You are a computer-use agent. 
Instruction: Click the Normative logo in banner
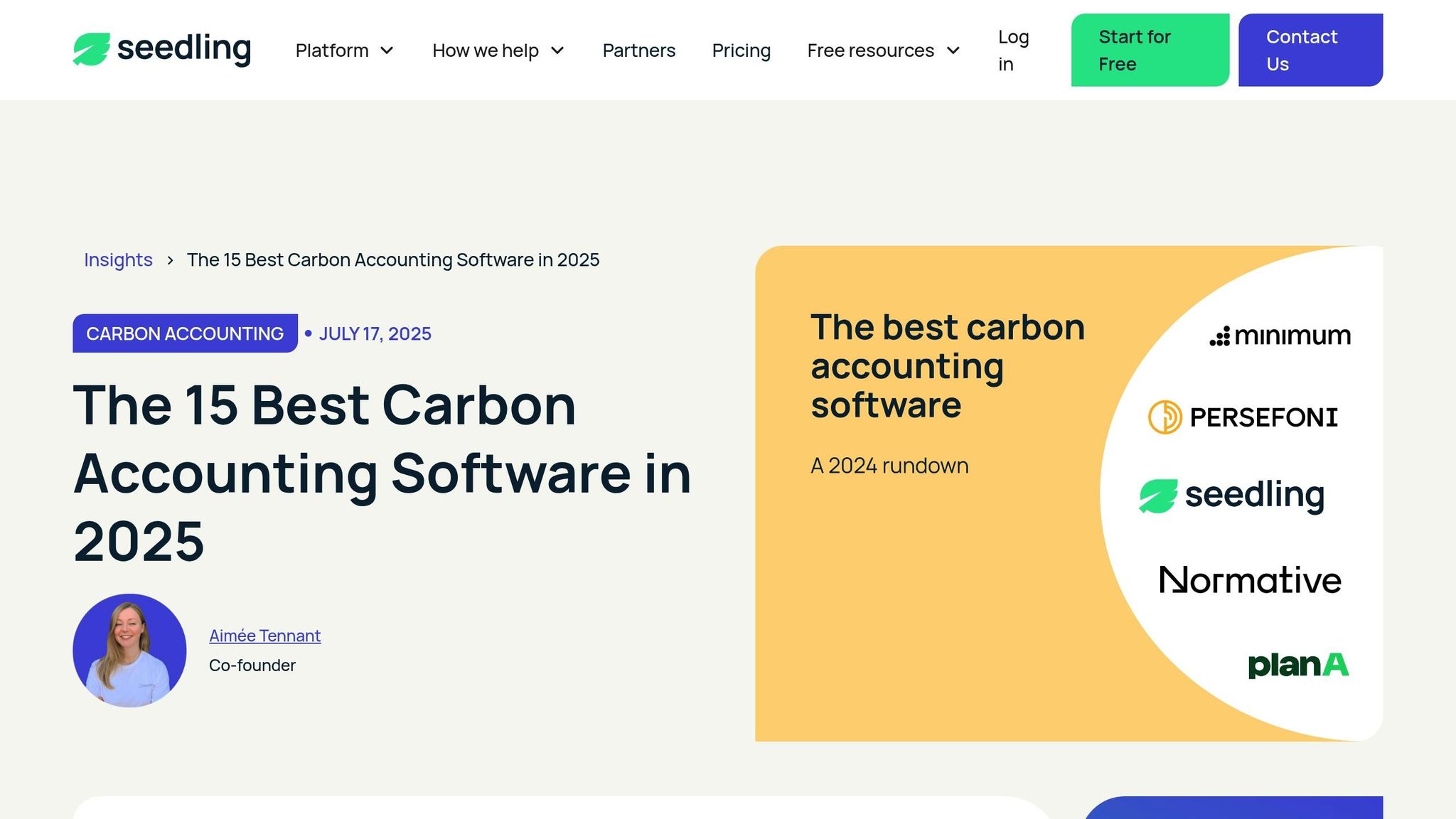(1250, 580)
